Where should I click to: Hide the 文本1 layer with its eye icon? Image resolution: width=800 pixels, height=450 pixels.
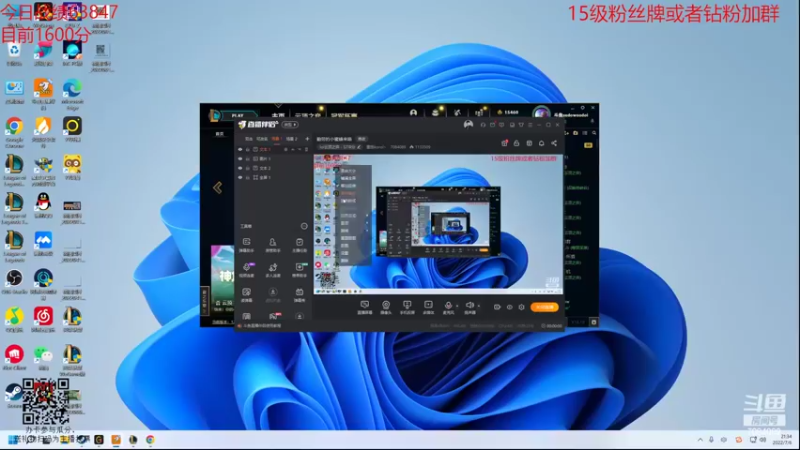(240, 149)
